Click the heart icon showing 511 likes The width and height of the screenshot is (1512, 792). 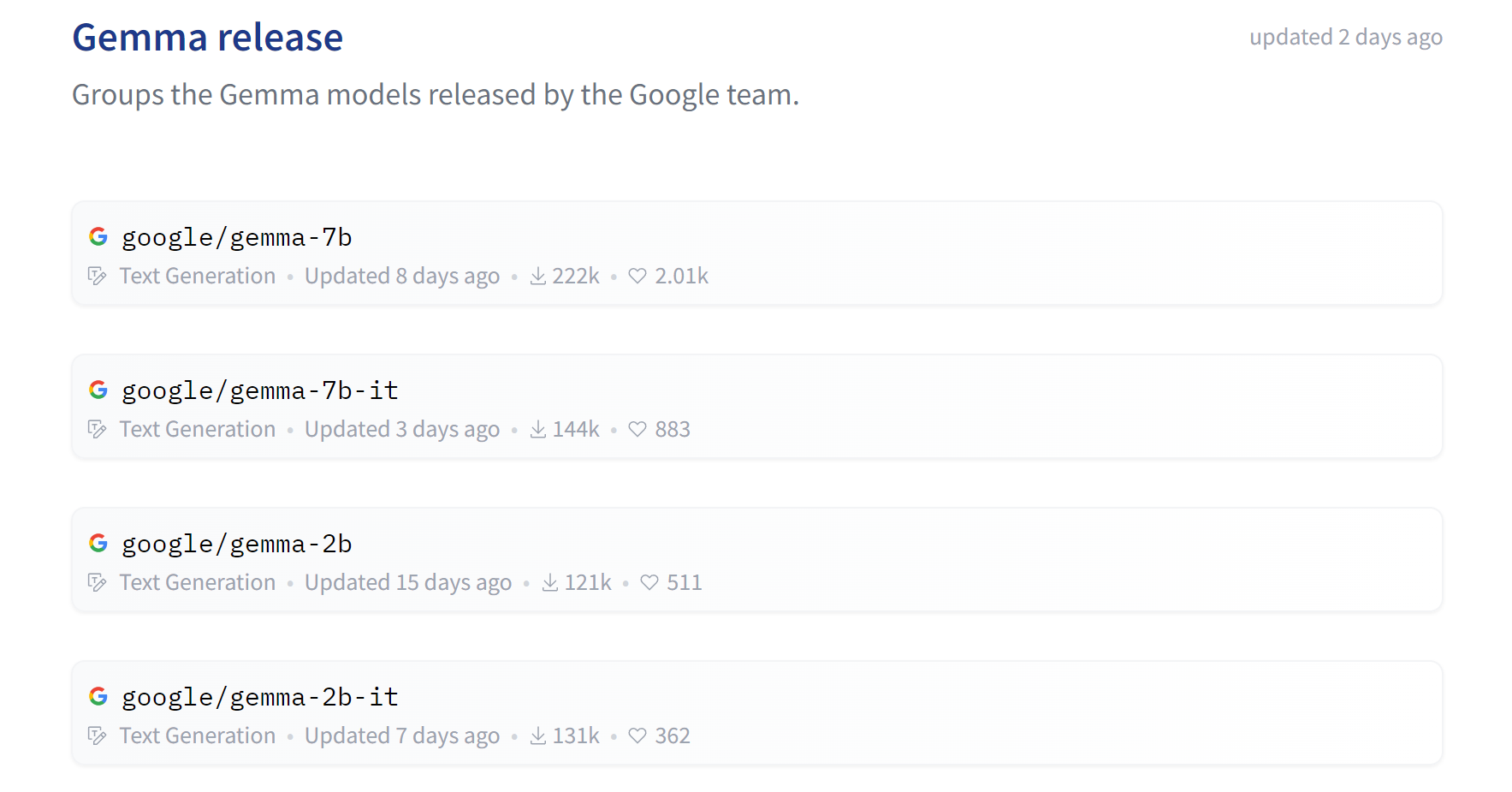pos(649,582)
